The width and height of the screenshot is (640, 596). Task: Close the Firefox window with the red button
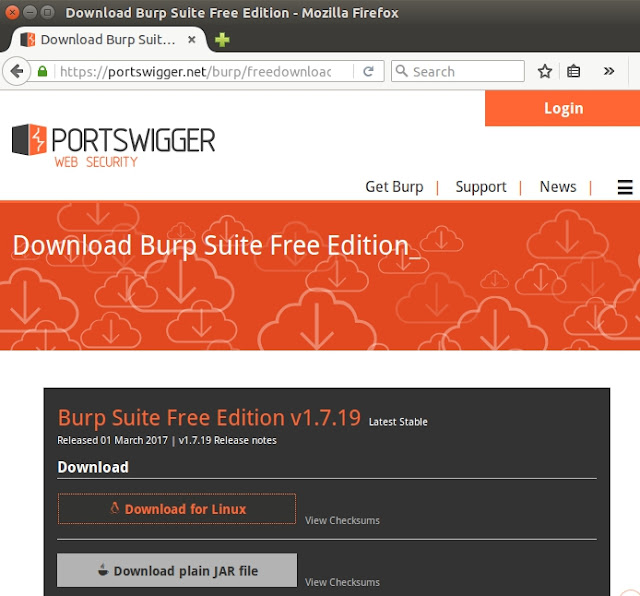click(12, 12)
